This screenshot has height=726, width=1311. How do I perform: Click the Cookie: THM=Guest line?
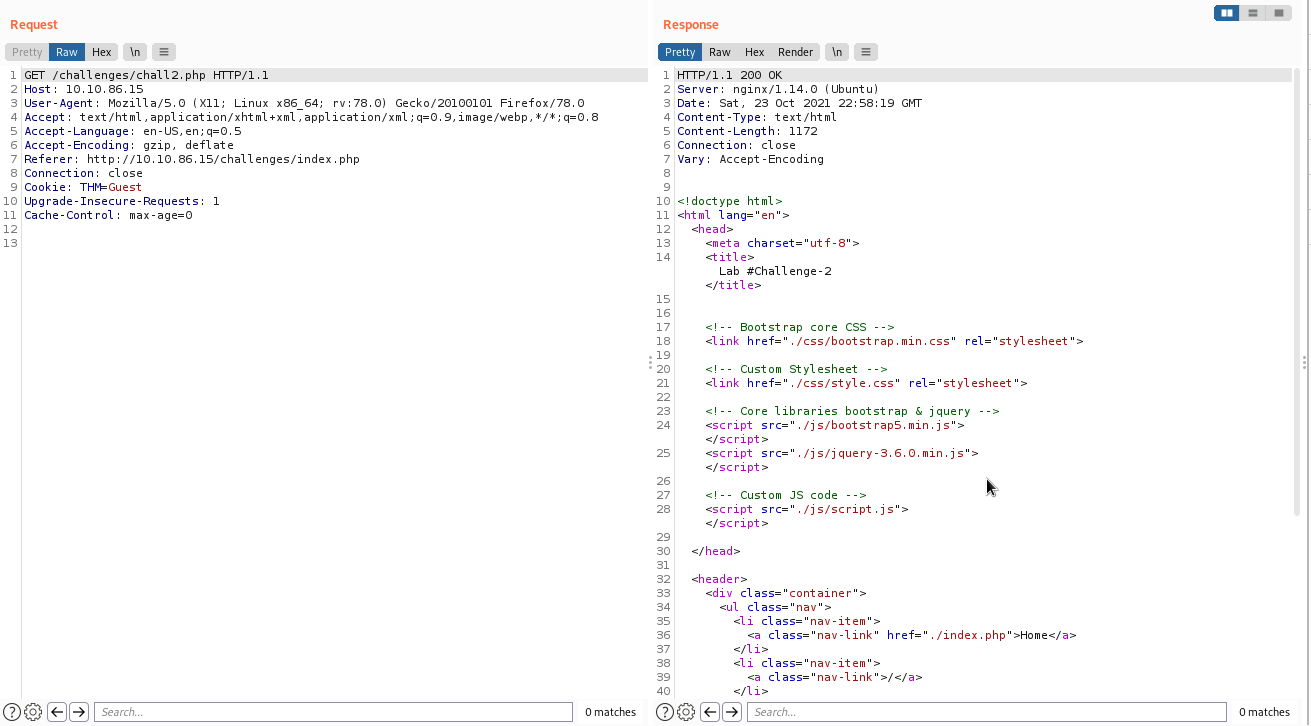pyautogui.click(x=83, y=187)
